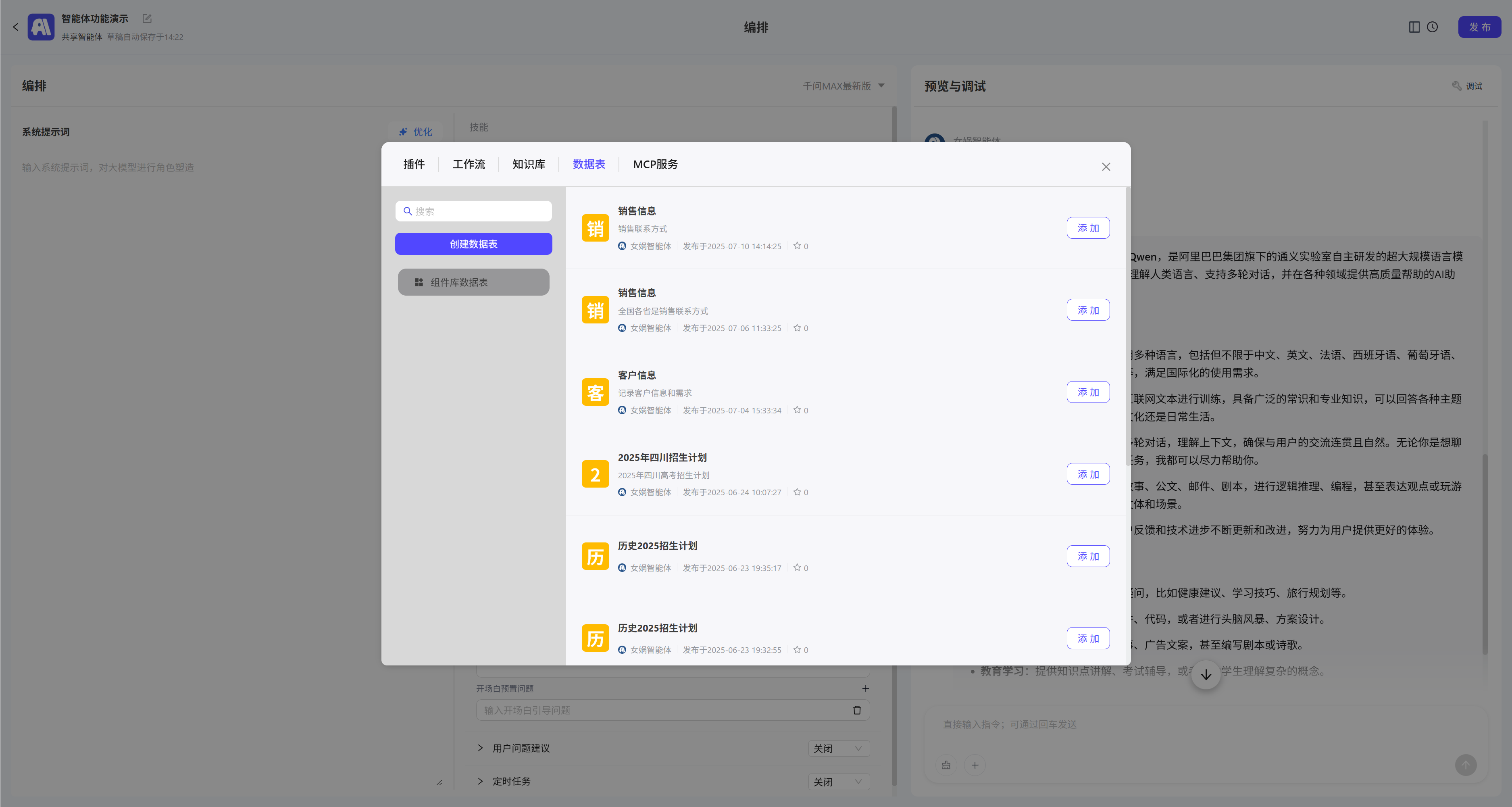Click the back arrow in header

16,27
